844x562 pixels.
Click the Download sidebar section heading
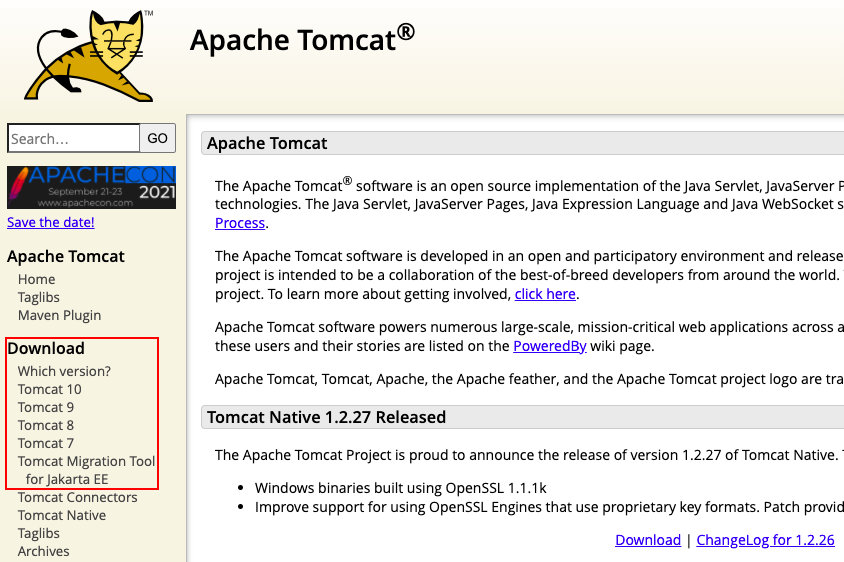pyautogui.click(x=46, y=348)
